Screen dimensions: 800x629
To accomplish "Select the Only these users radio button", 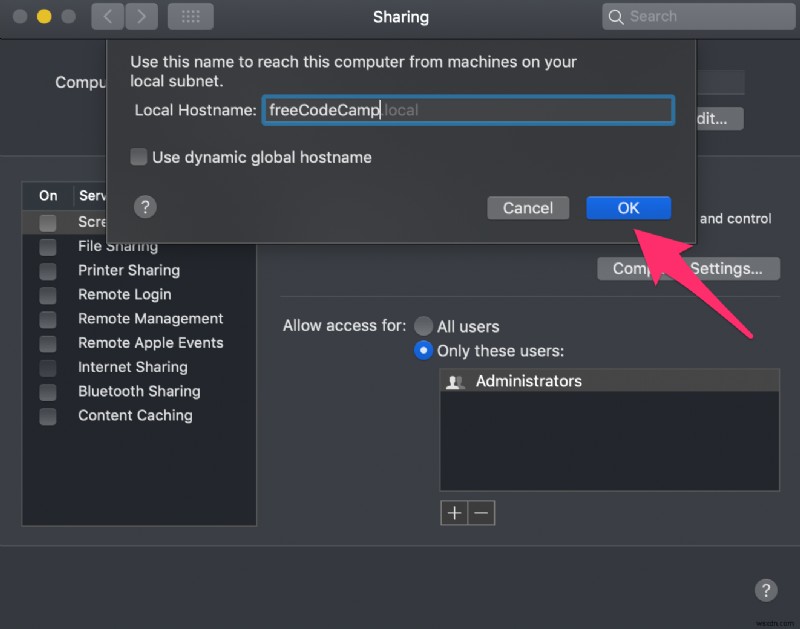I will (424, 350).
